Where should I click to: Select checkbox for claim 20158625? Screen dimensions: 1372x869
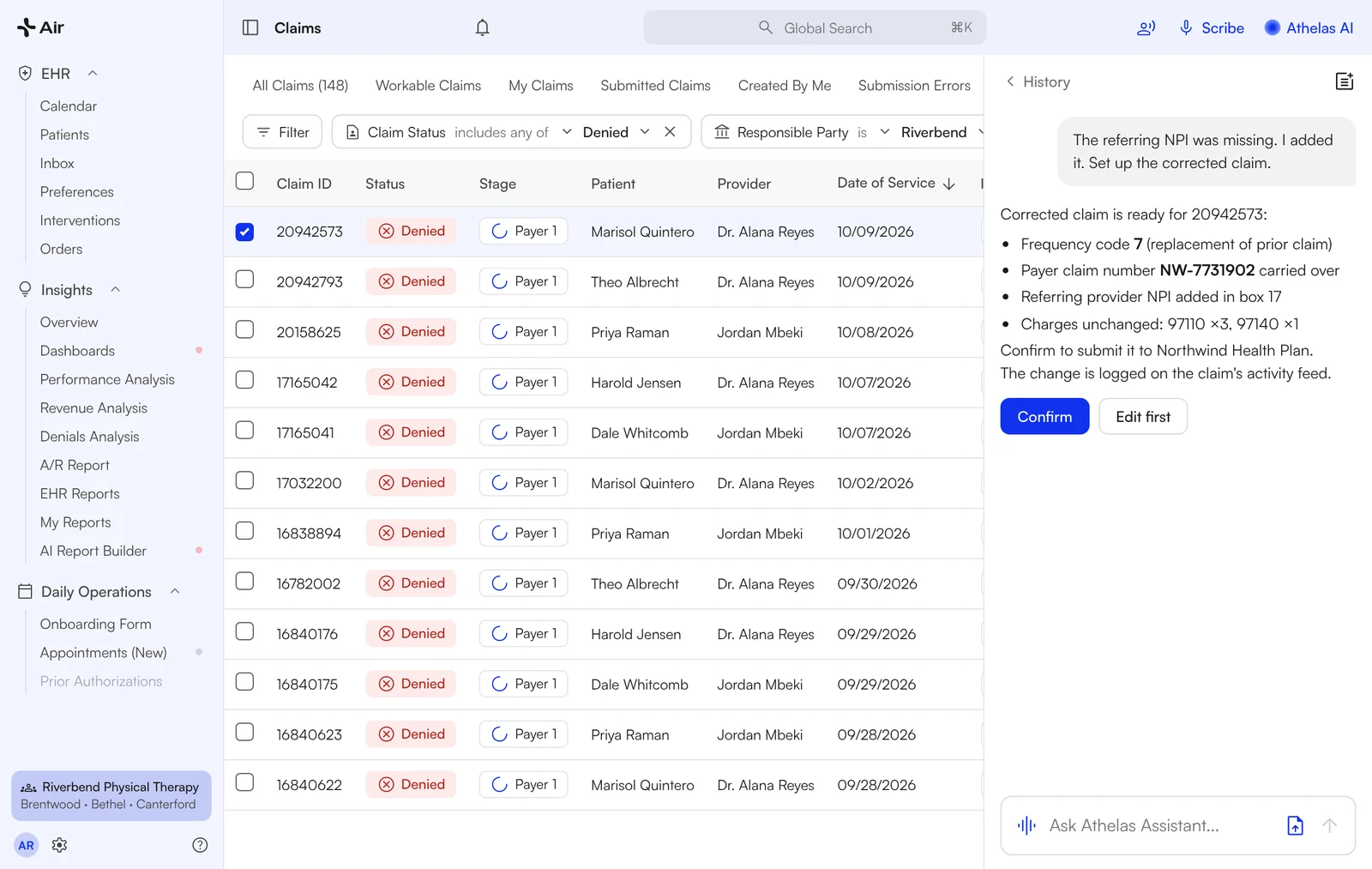click(x=244, y=329)
